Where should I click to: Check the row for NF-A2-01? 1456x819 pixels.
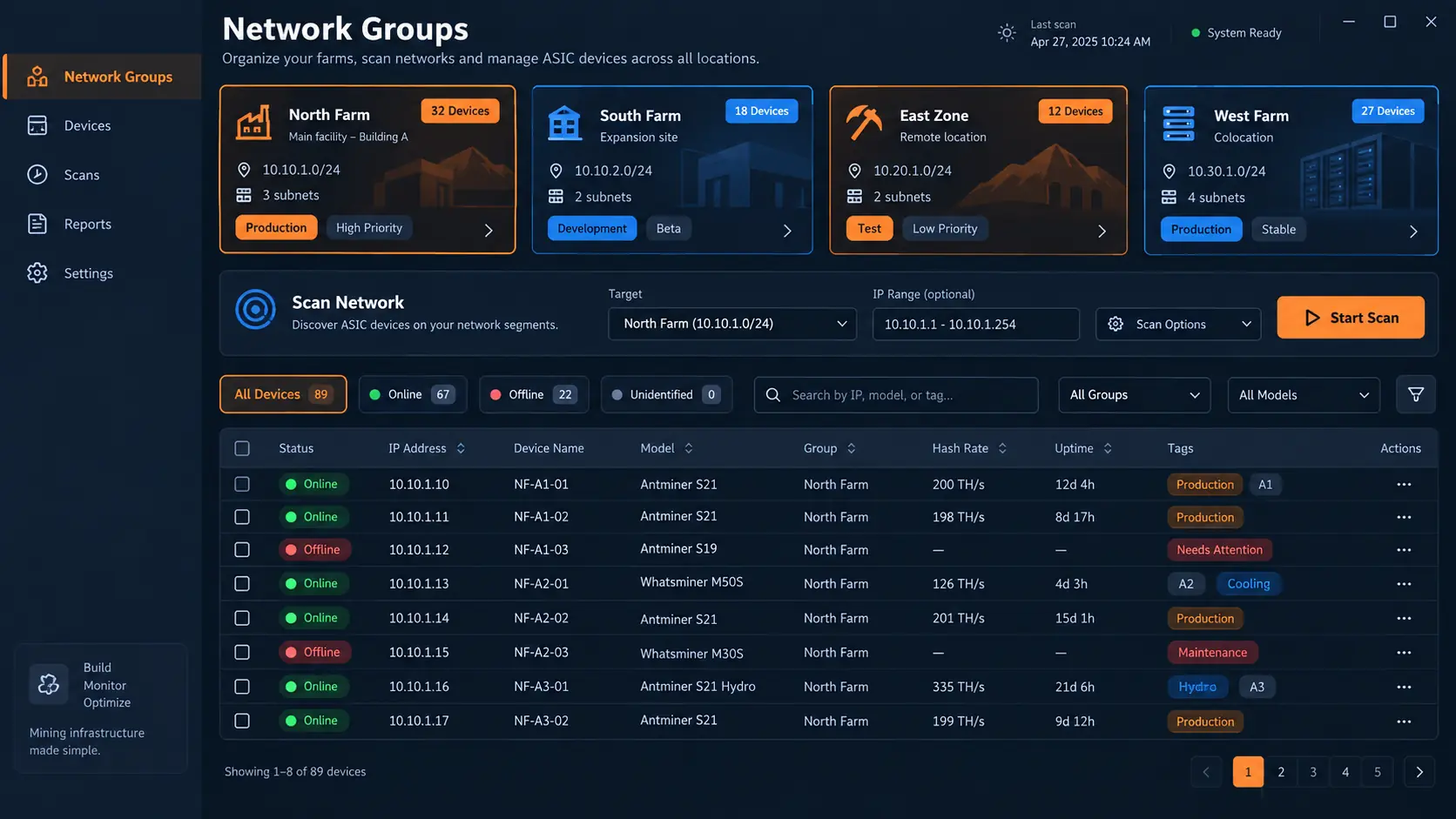pos(242,584)
